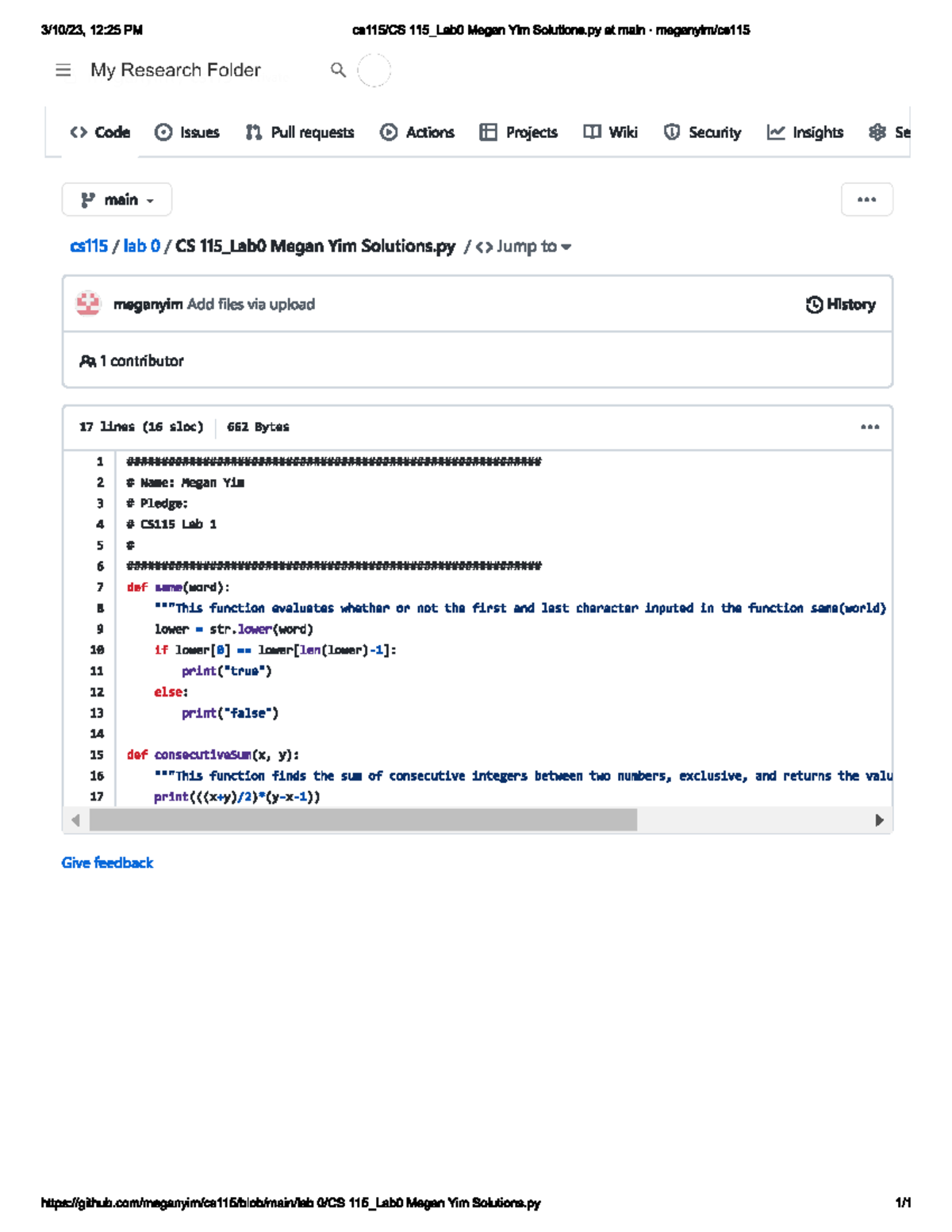
Task: Open the Security tab
Action: click(x=702, y=132)
